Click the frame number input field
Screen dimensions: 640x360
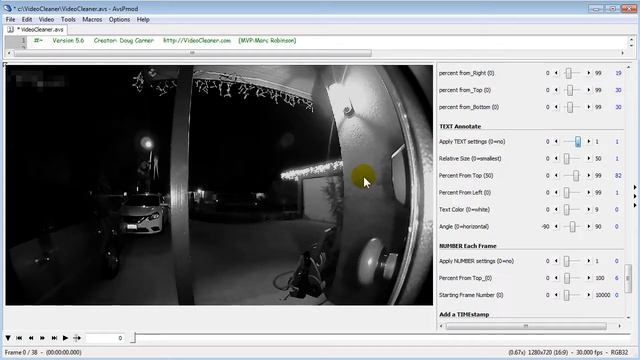click(104, 338)
